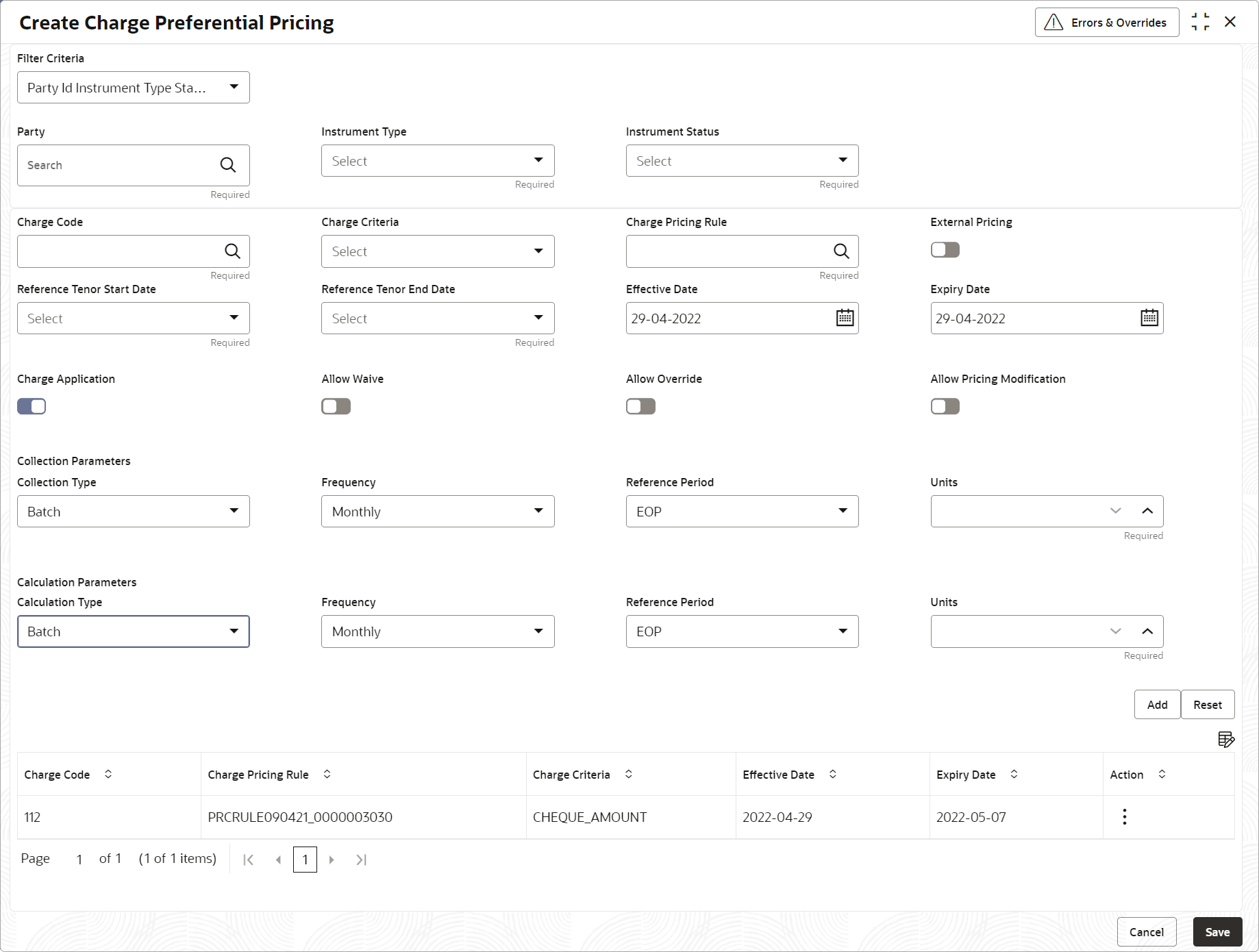Click the Save button
This screenshot has height=952, width=1259.
tap(1217, 932)
